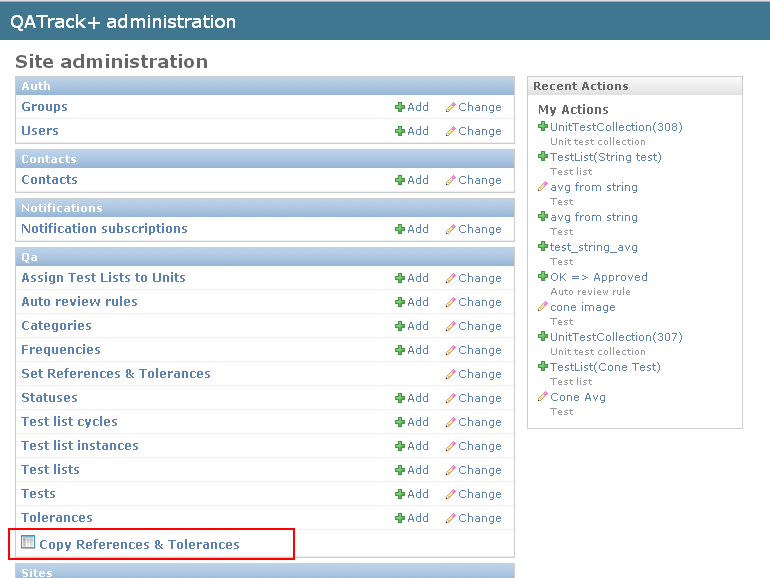770x578 pixels.
Task: Open the Auth section header
Action: point(36,86)
